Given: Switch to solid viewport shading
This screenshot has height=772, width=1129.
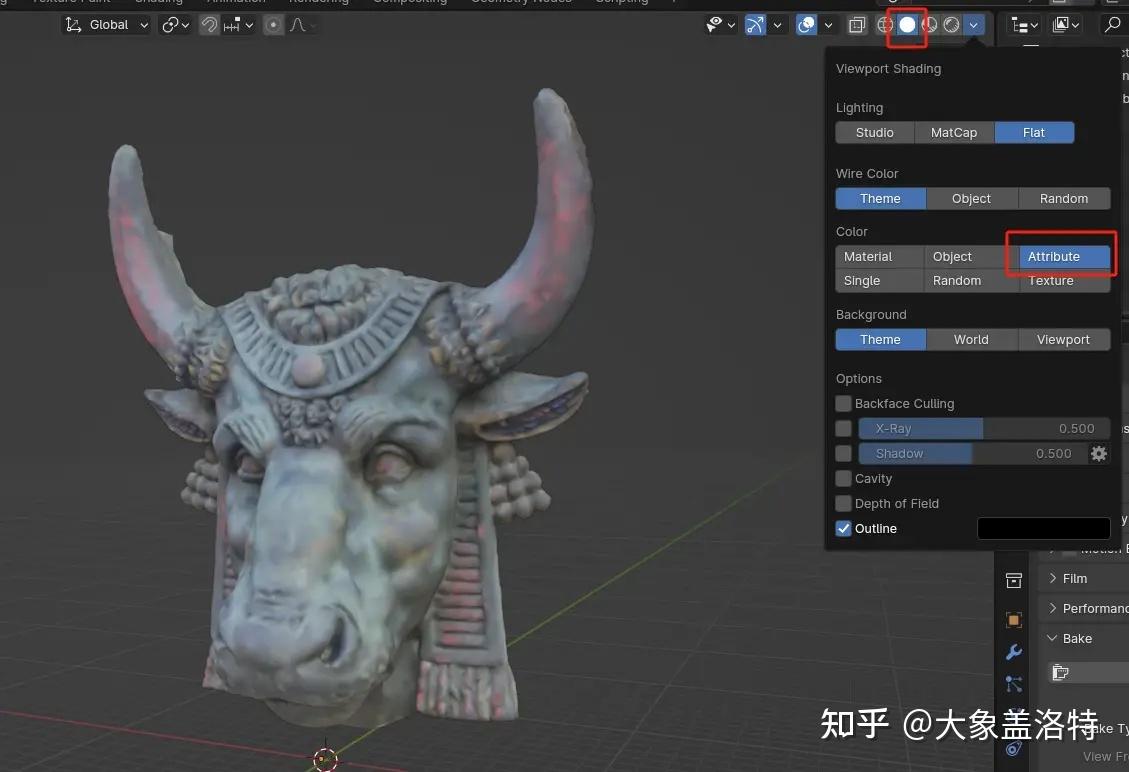Looking at the screenshot, I should (x=907, y=25).
